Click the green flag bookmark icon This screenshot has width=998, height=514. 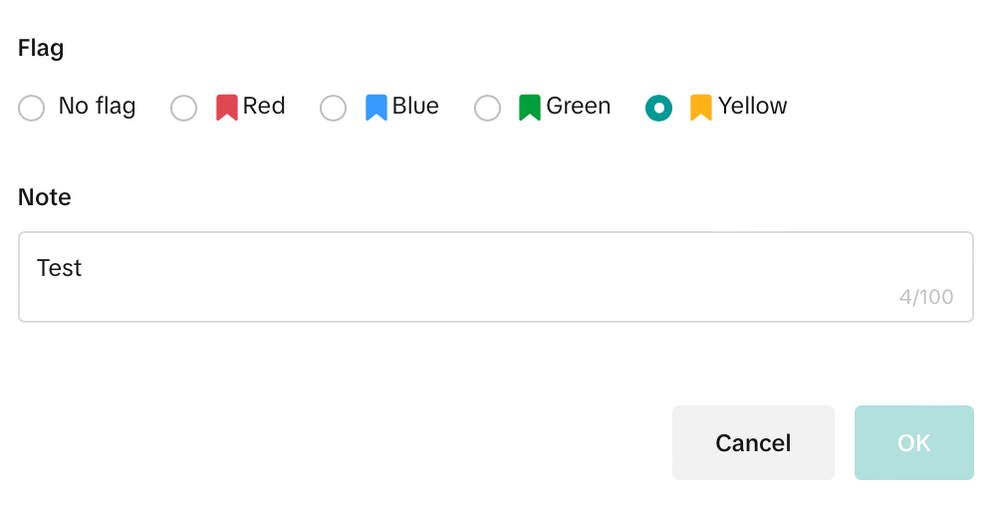pos(530,107)
